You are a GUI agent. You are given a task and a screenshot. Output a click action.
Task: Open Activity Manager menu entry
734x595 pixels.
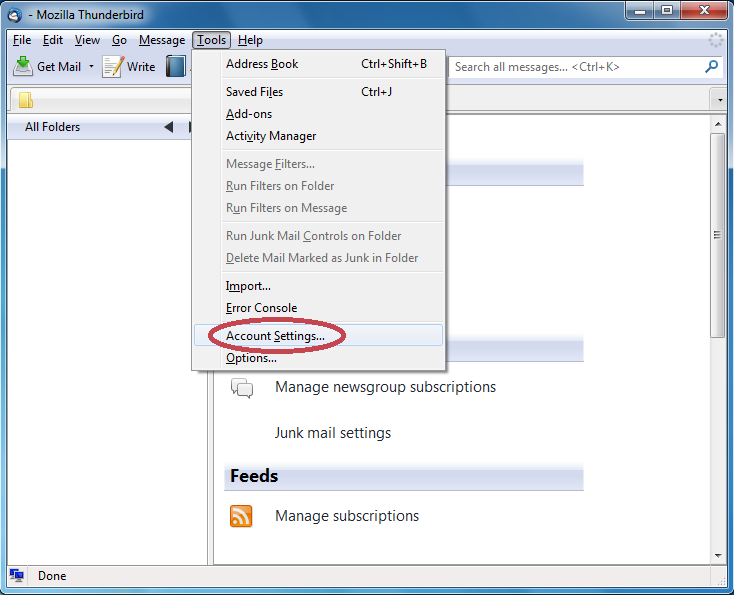(318, 136)
